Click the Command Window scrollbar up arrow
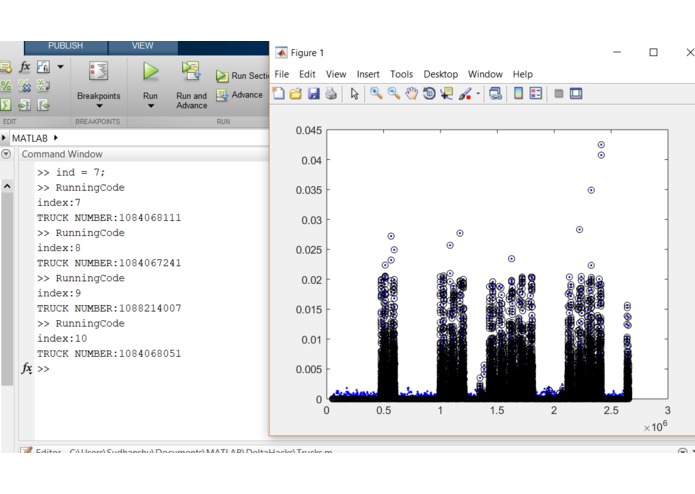The image size is (695, 494). pyautogui.click(x=7, y=187)
